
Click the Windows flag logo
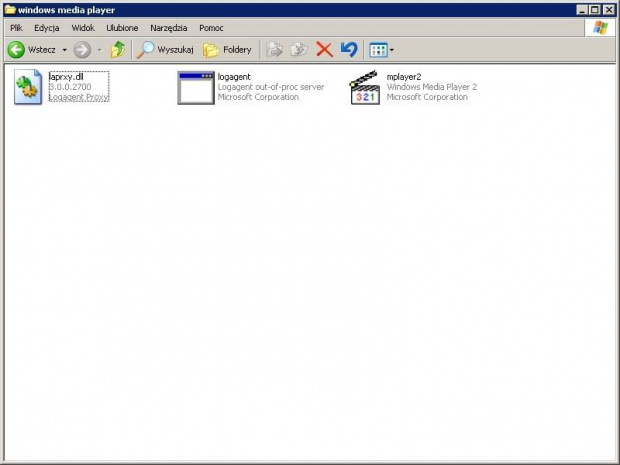point(600,28)
